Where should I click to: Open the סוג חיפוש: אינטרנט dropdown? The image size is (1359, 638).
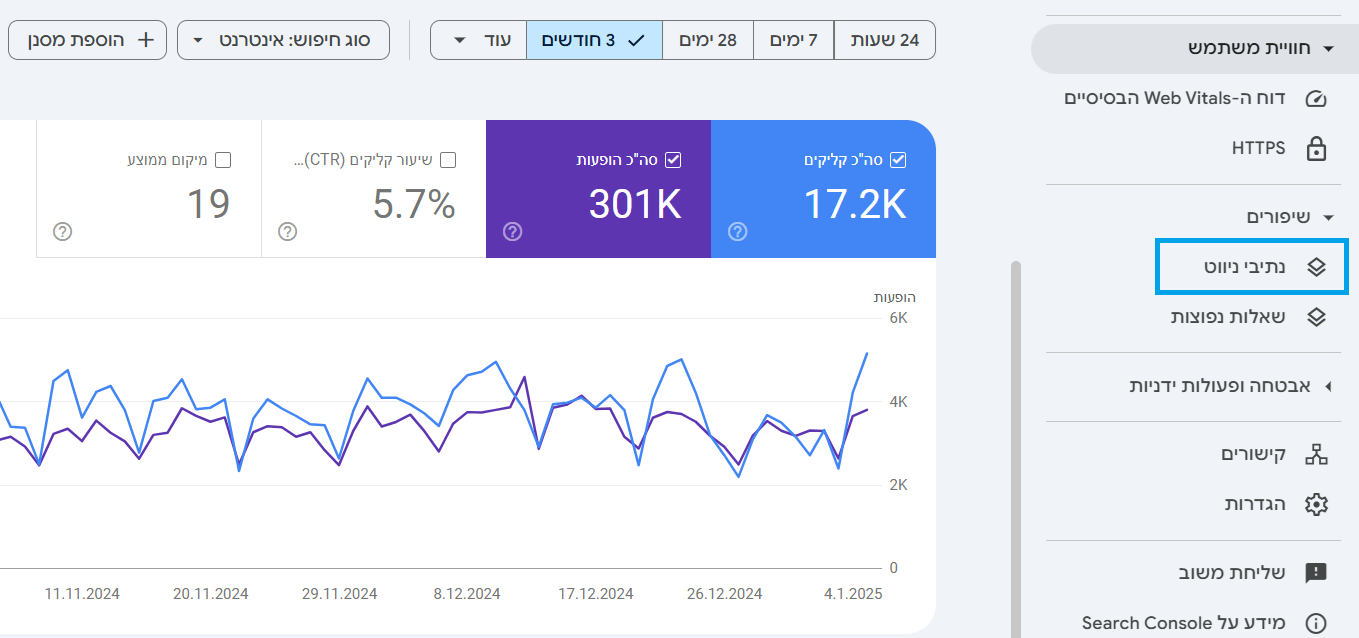(283, 40)
